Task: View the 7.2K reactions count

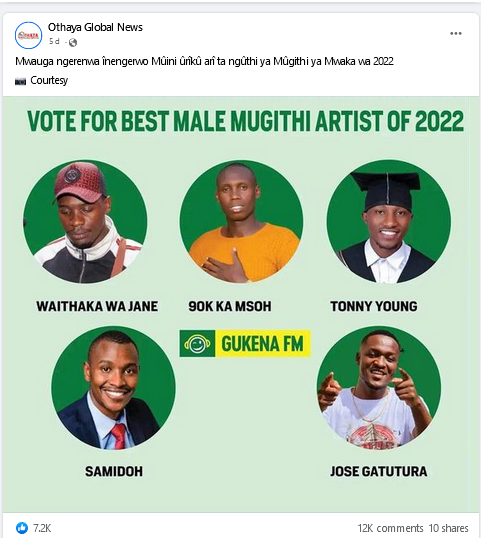Action: click(x=42, y=528)
